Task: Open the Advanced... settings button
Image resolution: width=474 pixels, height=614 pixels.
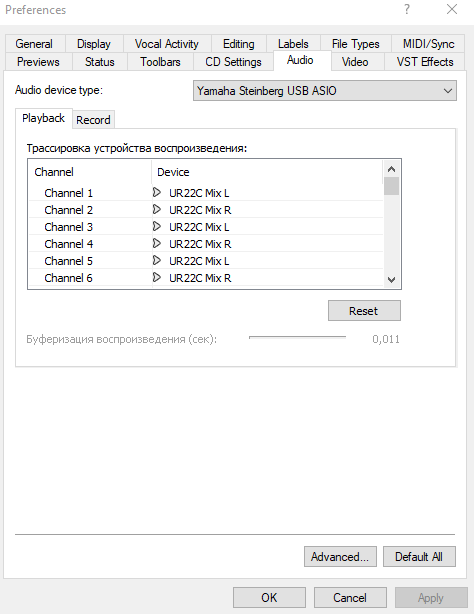Action: pos(340,557)
